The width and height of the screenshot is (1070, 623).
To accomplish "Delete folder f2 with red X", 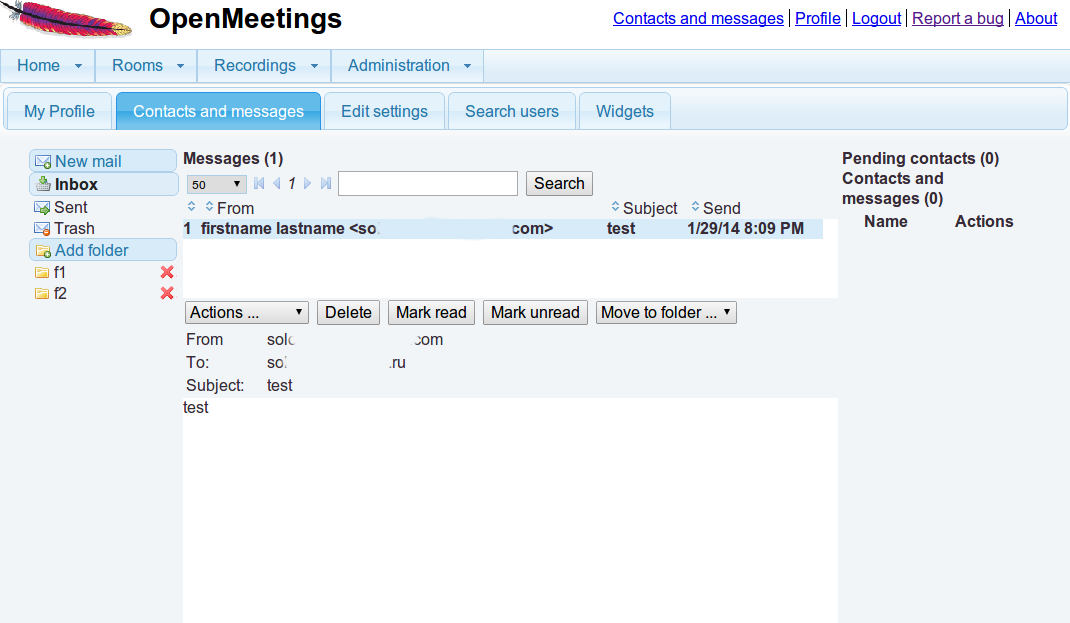I will [x=167, y=294].
